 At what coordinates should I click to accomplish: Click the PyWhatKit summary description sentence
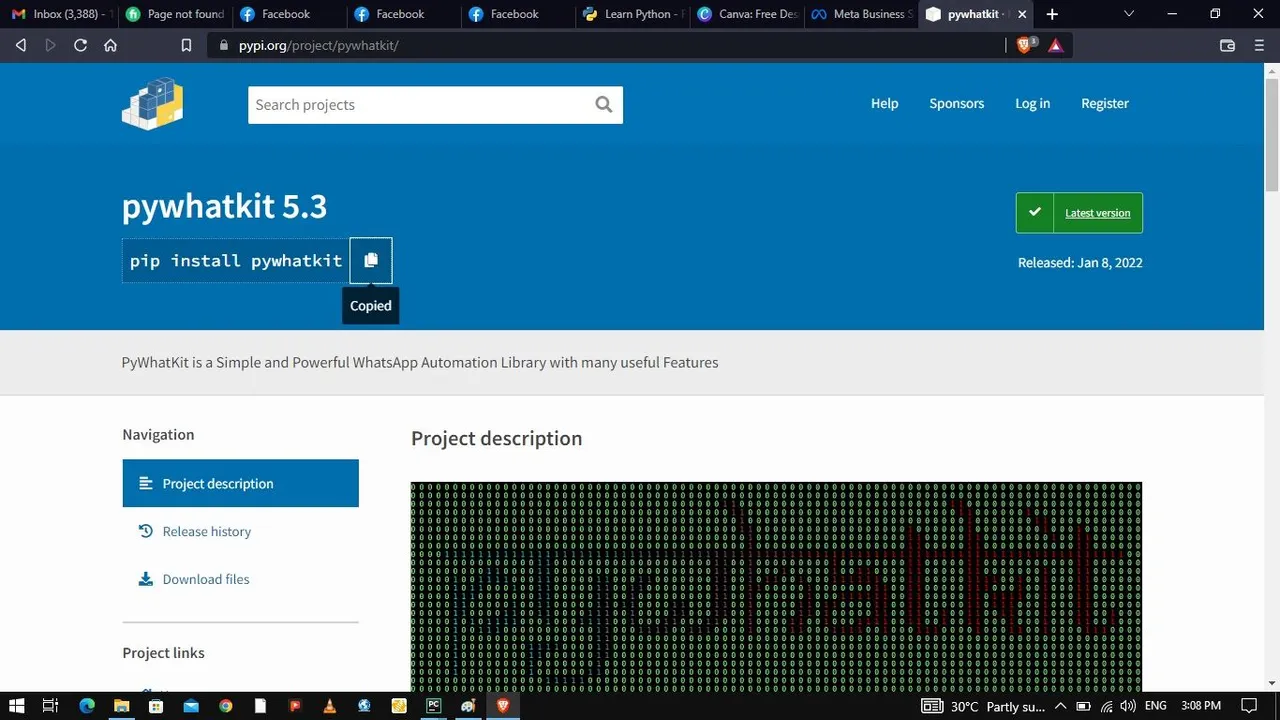pyautogui.click(x=420, y=362)
